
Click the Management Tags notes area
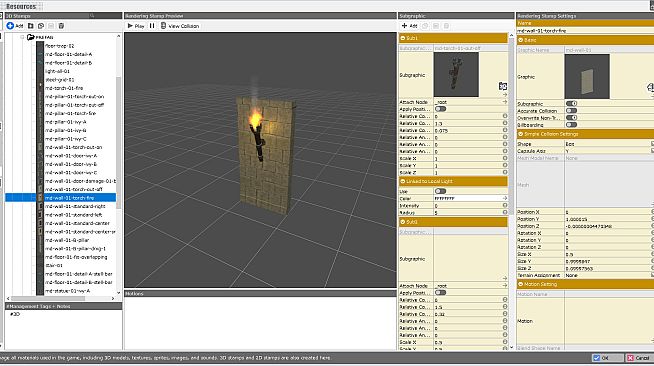[x=63, y=329]
